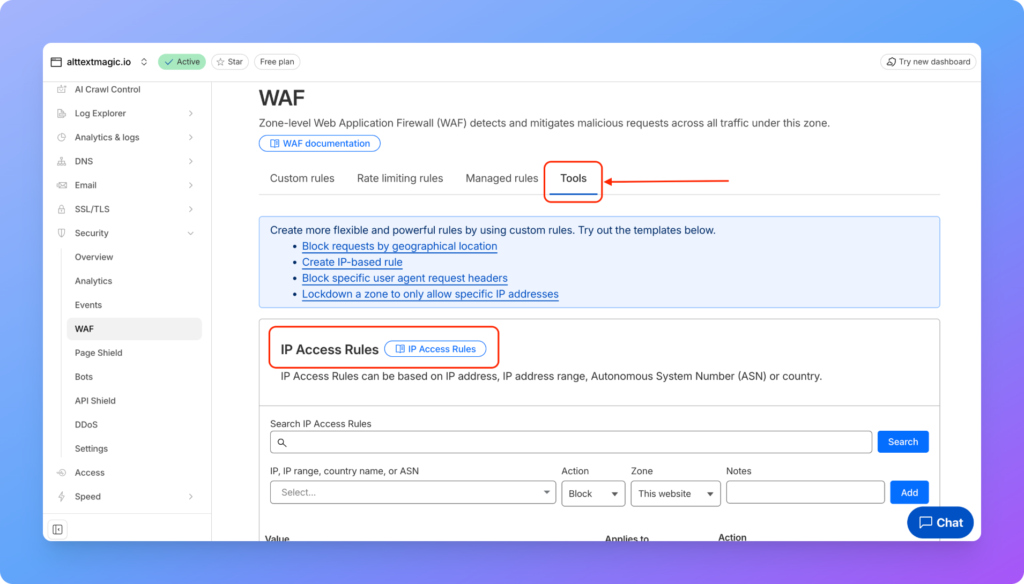
Task: Click the DNS sidebar icon
Action: pos(62,162)
